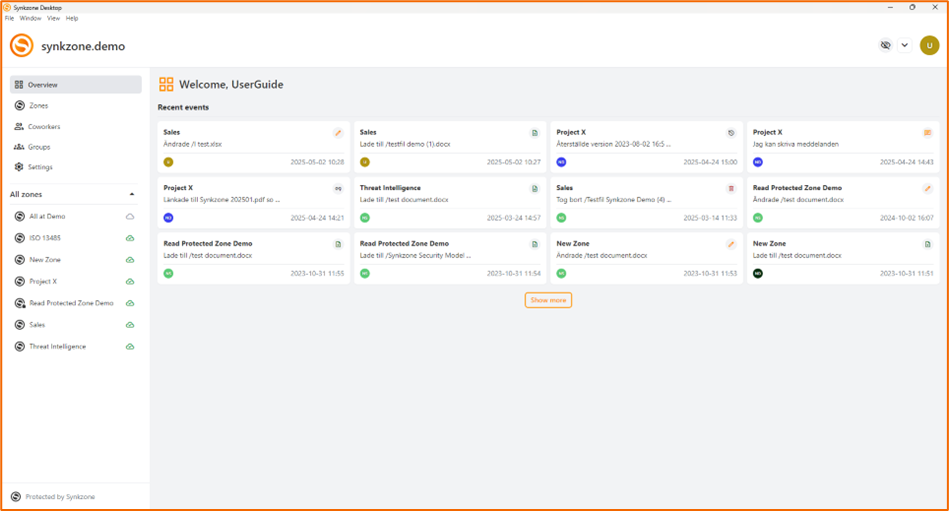Click user avatar on Sales test.xlsx card

[x=168, y=162]
